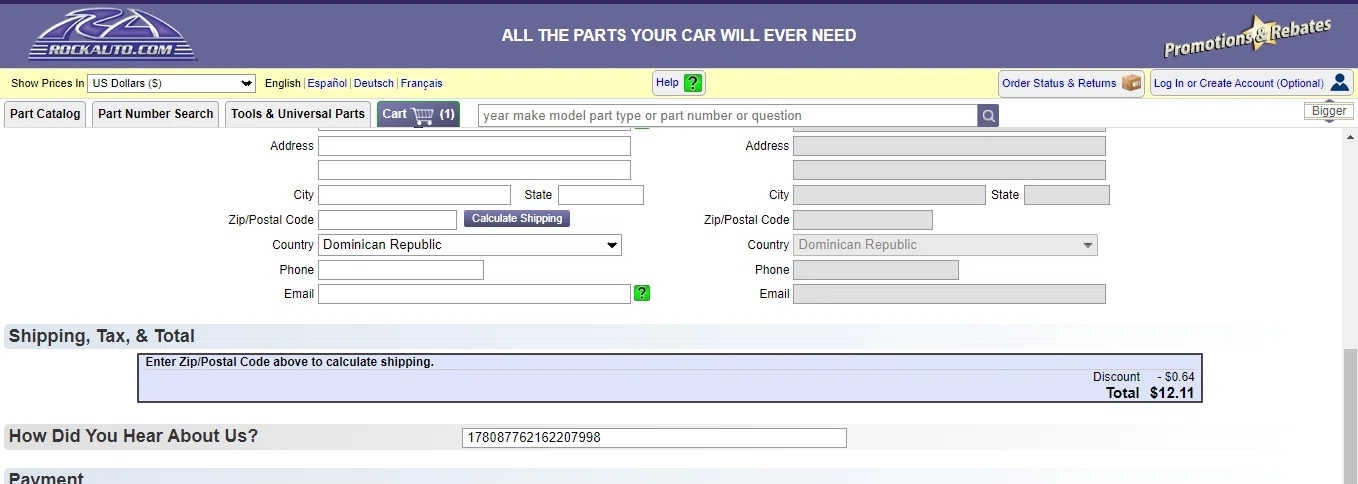Click the shipping State field
1358x484 pixels.
tap(601, 195)
